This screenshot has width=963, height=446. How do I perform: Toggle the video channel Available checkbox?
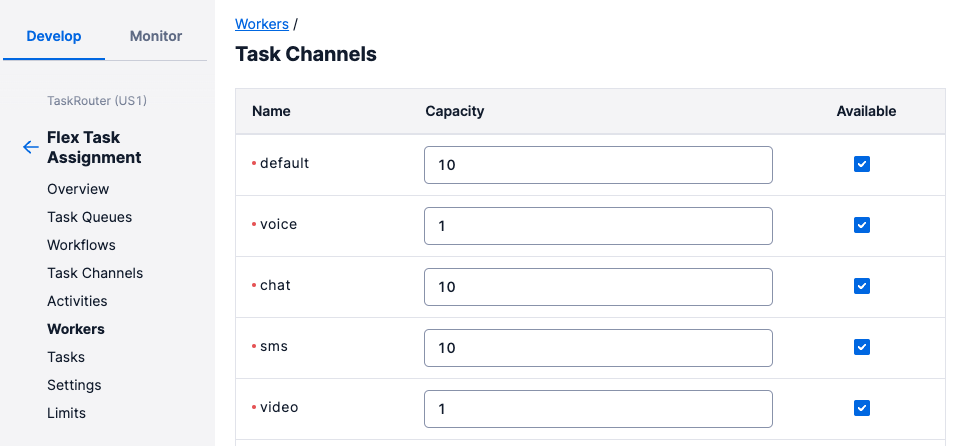pos(861,408)
